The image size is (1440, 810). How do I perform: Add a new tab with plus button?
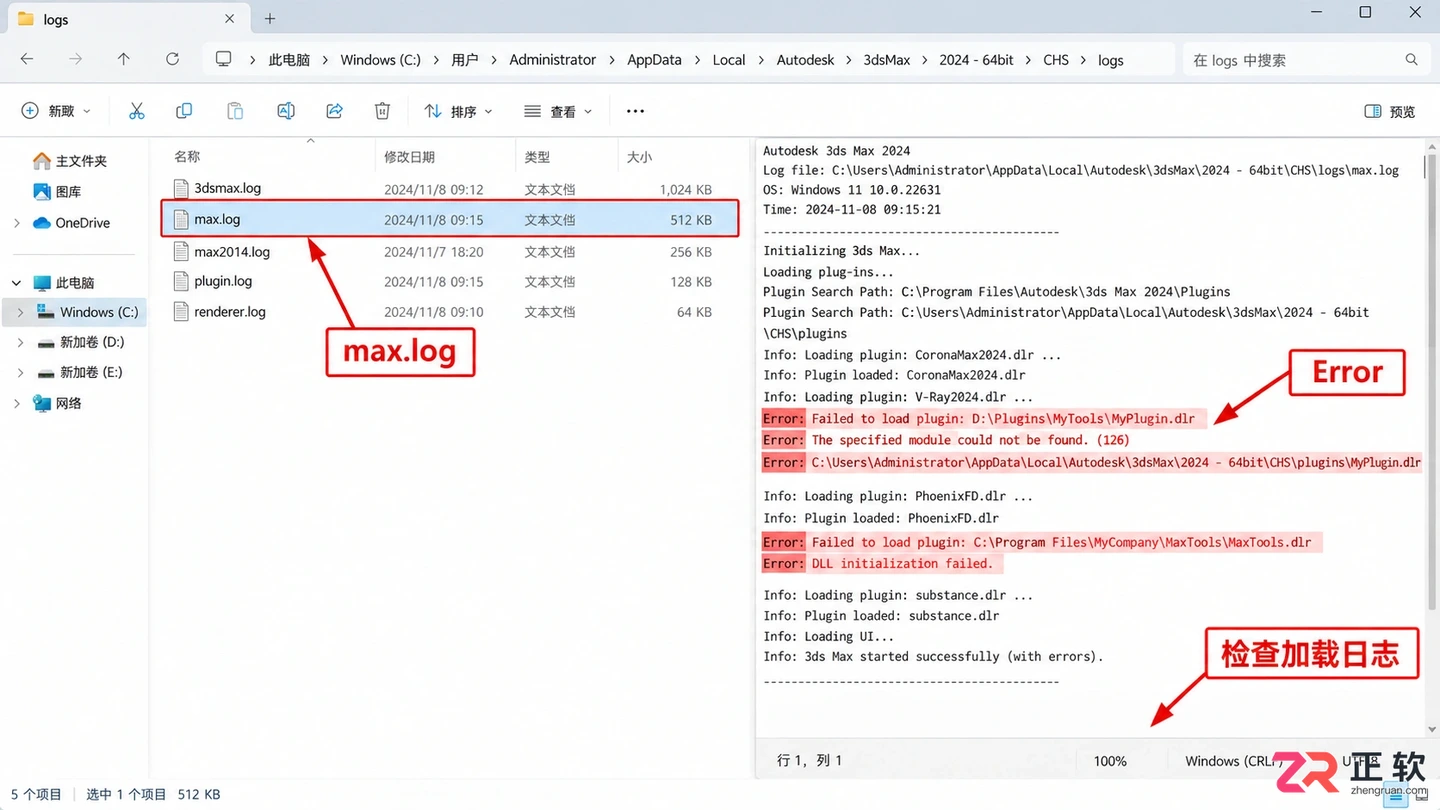[270, 19]
